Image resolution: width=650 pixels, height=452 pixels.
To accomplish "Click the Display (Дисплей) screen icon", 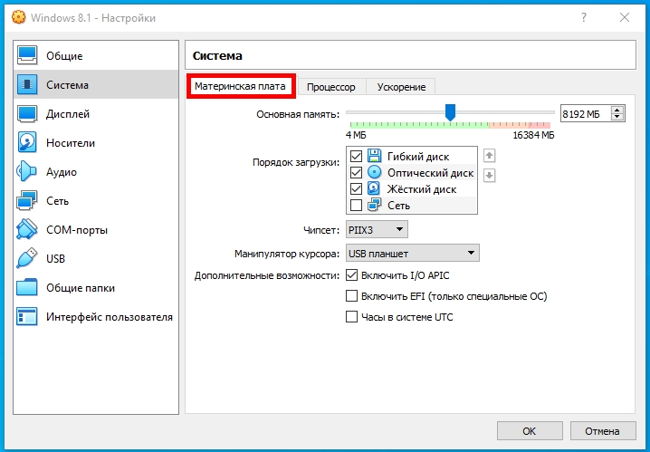I will coord(27,114).
